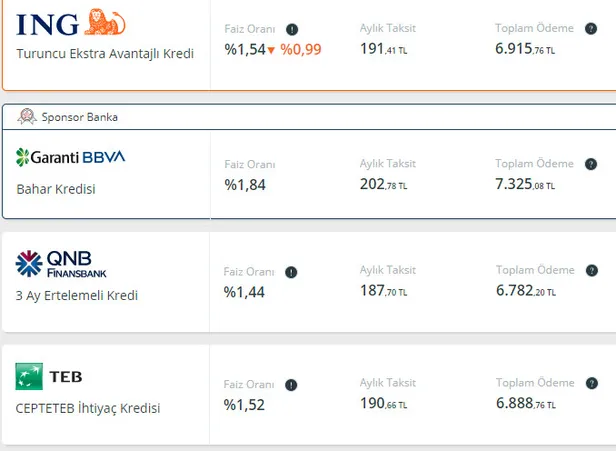Click the orange discount arrow beside %1,54

coord(271,49)
